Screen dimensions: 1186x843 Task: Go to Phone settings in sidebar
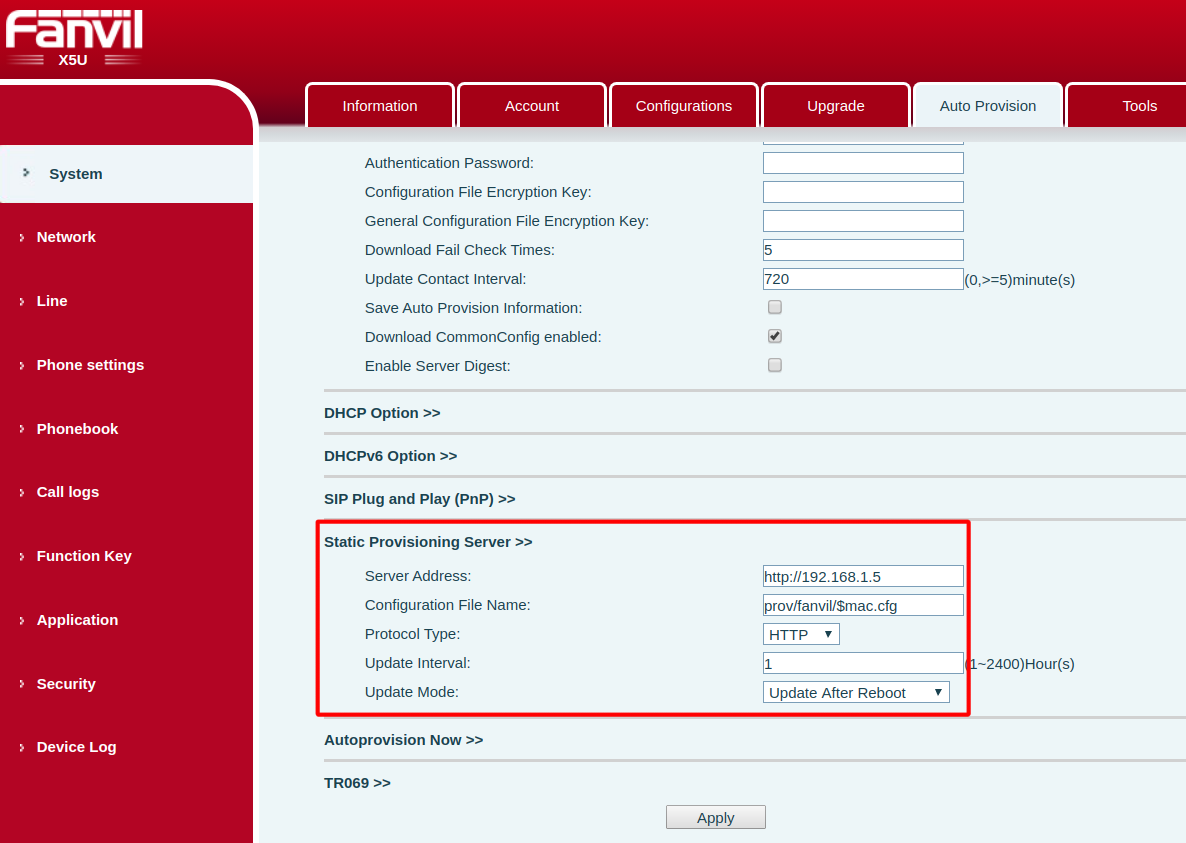tap(90, 365)
